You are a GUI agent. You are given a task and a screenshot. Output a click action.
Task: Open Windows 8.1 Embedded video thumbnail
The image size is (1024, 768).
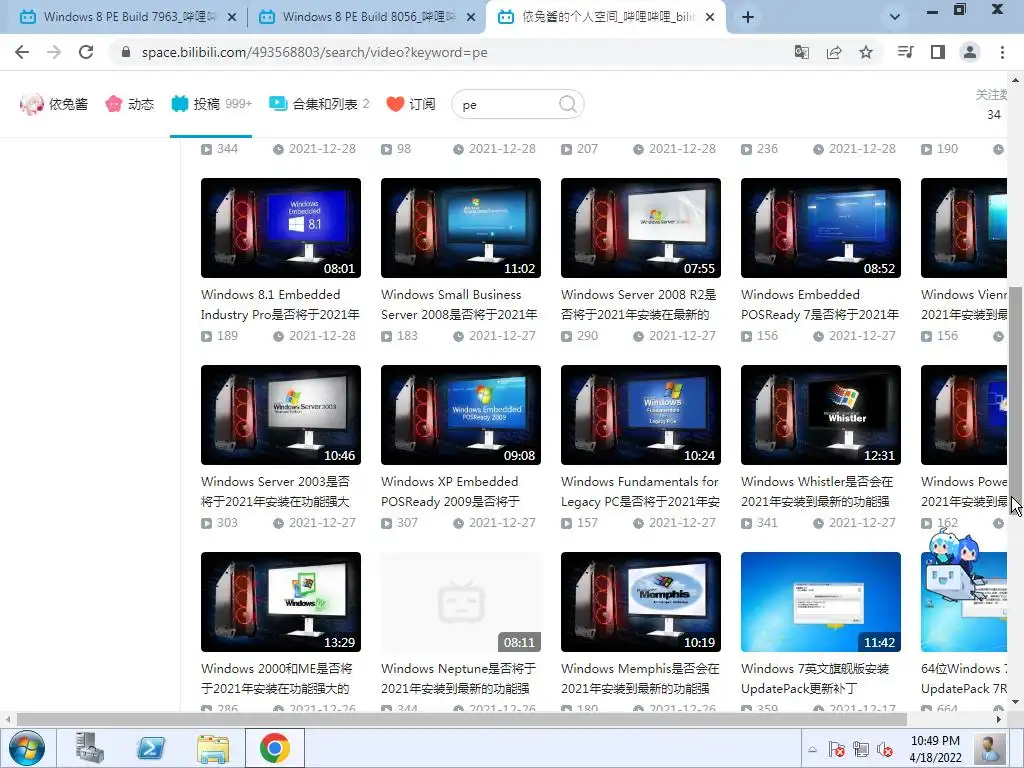281,228
